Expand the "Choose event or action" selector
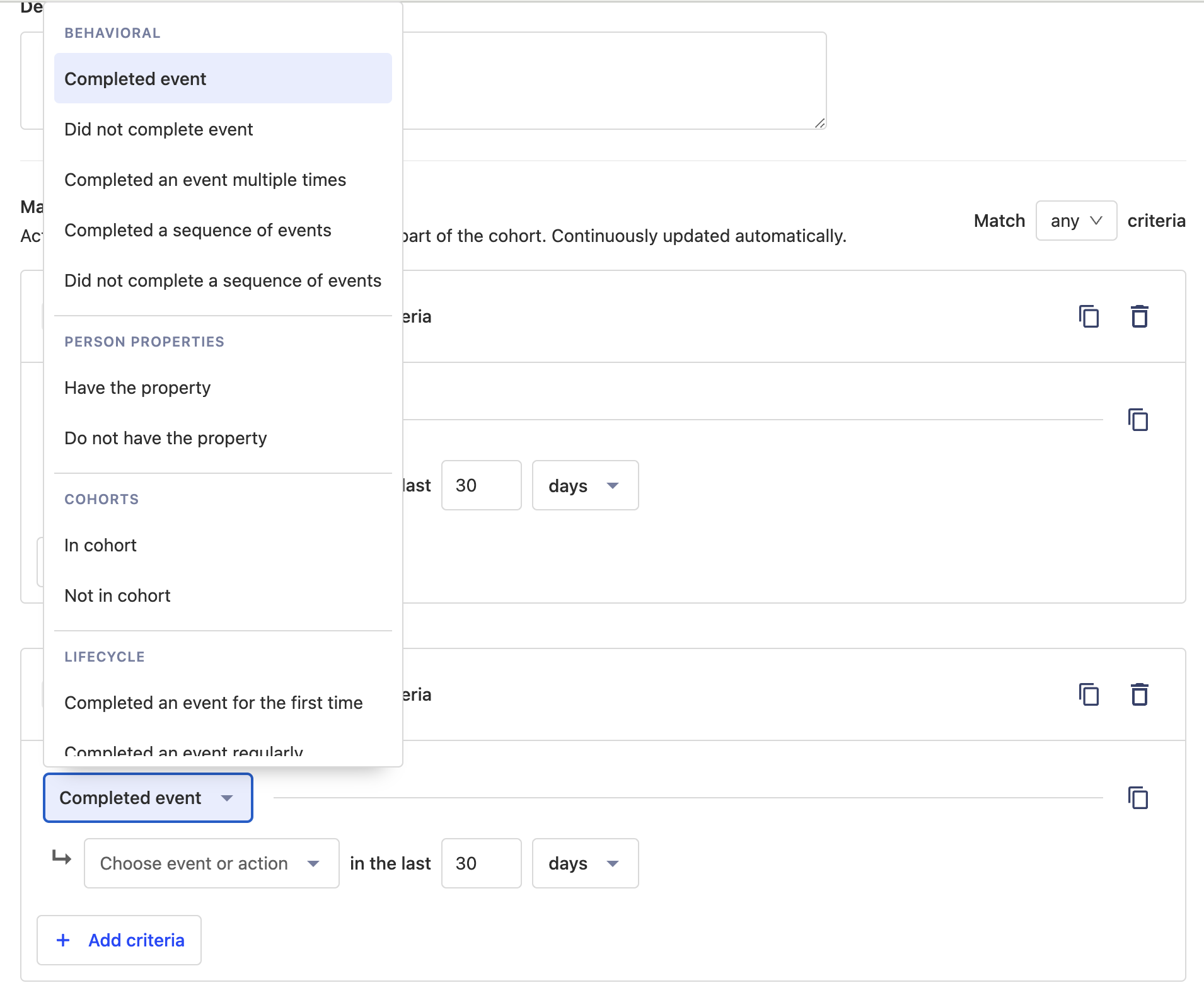The width and height of the screenshot is (1204, 983). click(211, 863)
